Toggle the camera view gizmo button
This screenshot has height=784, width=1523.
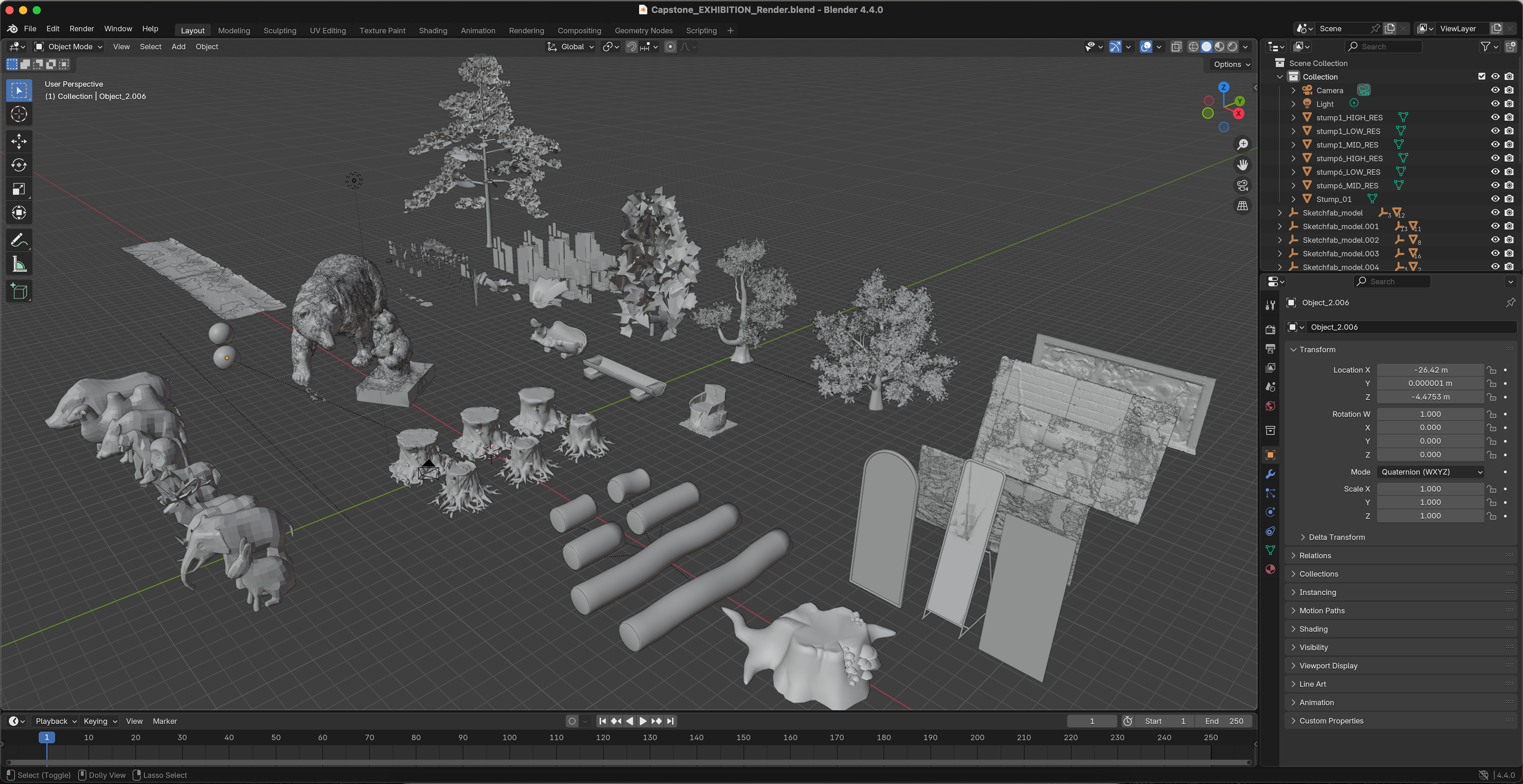[1243, 186]
